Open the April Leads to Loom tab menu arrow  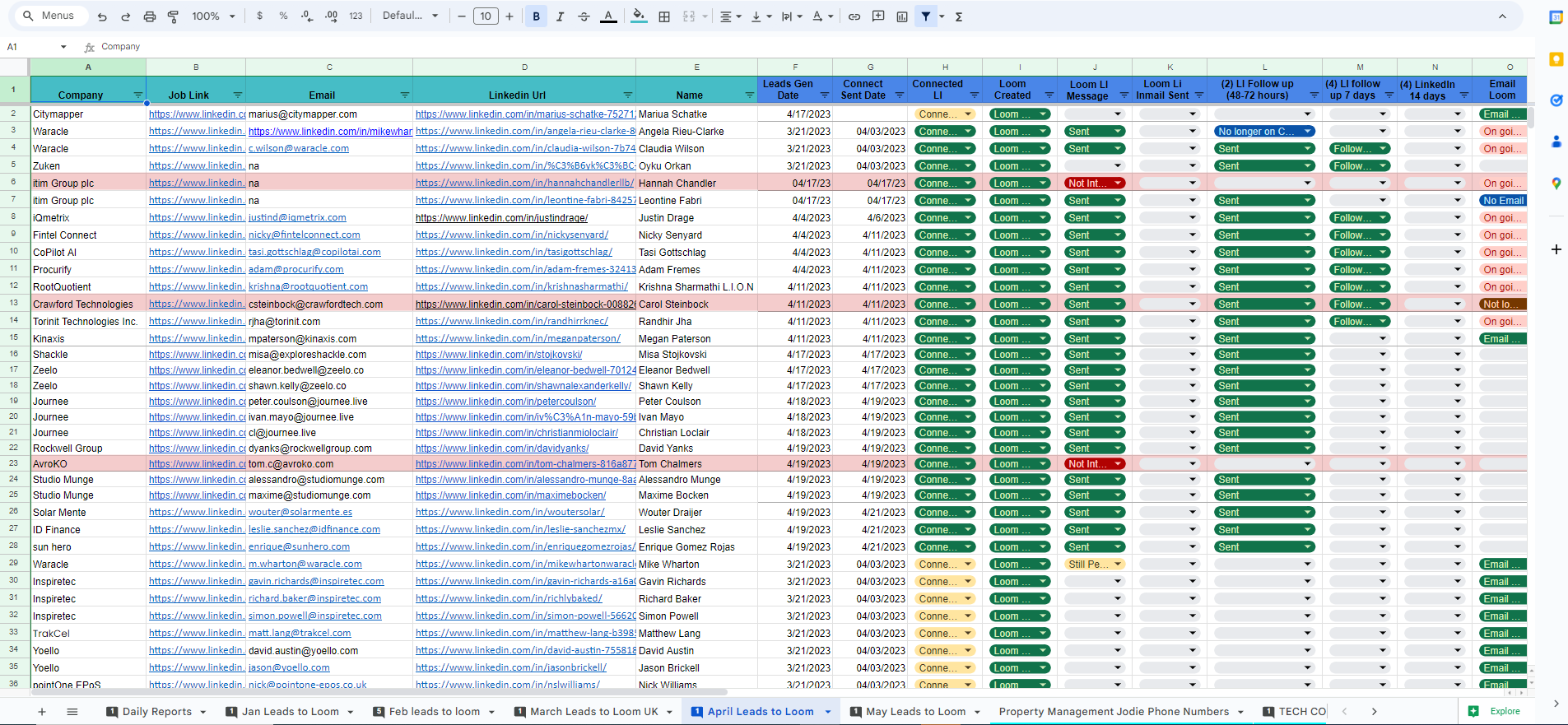coord(828,712)
